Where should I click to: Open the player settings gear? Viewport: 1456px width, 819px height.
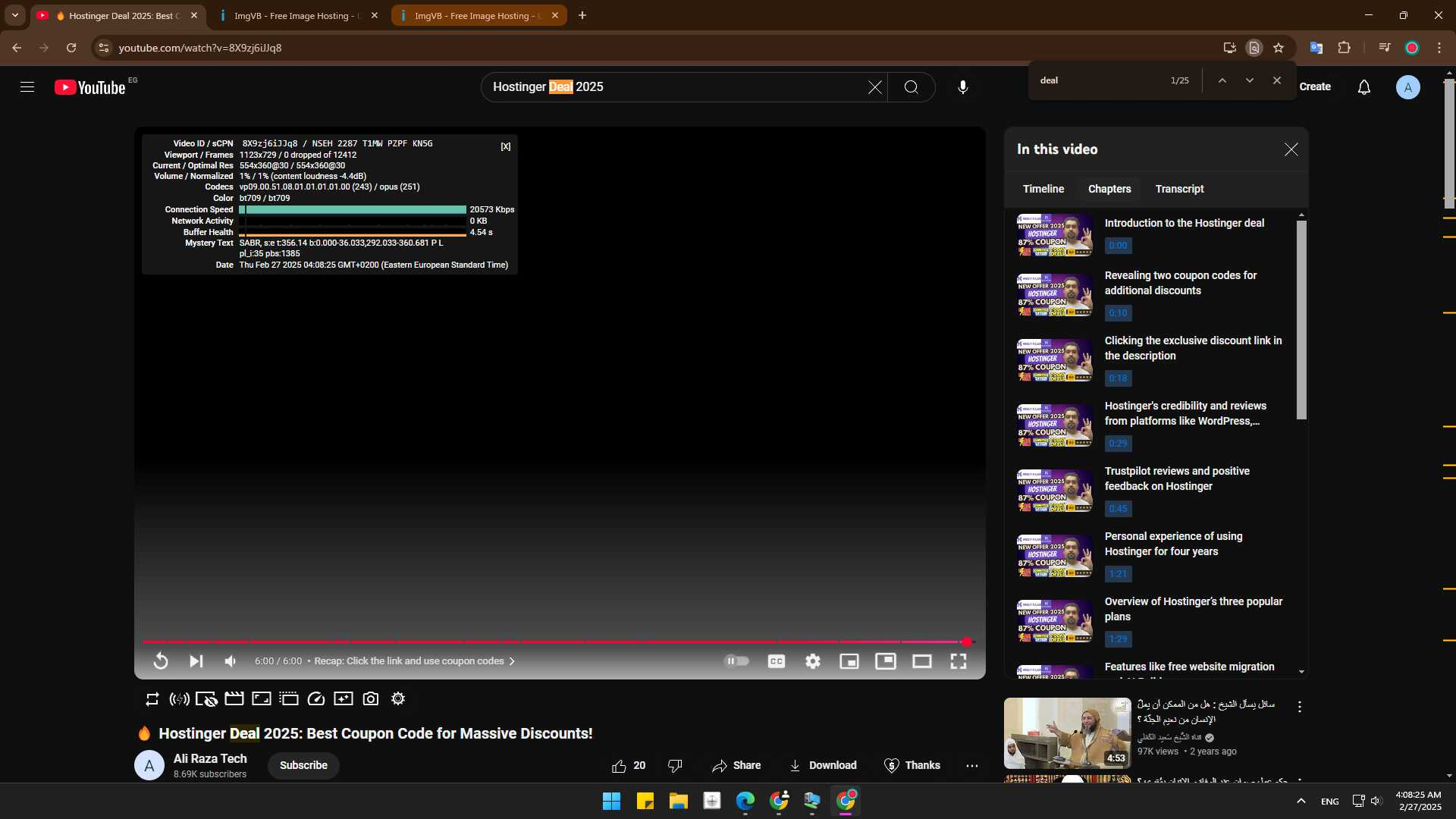[x=813, y=661]
